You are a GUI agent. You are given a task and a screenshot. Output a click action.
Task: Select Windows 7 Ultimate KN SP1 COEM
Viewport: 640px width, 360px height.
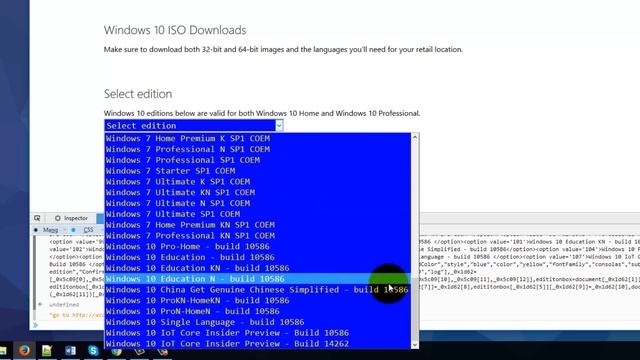(258, 192)
